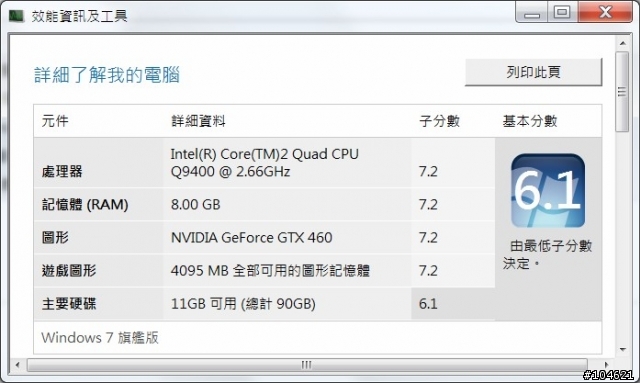Select the 遊戲圖形 gaming graphics row
The width and height of the screenshot is (640, 383).
click(264, 270)
